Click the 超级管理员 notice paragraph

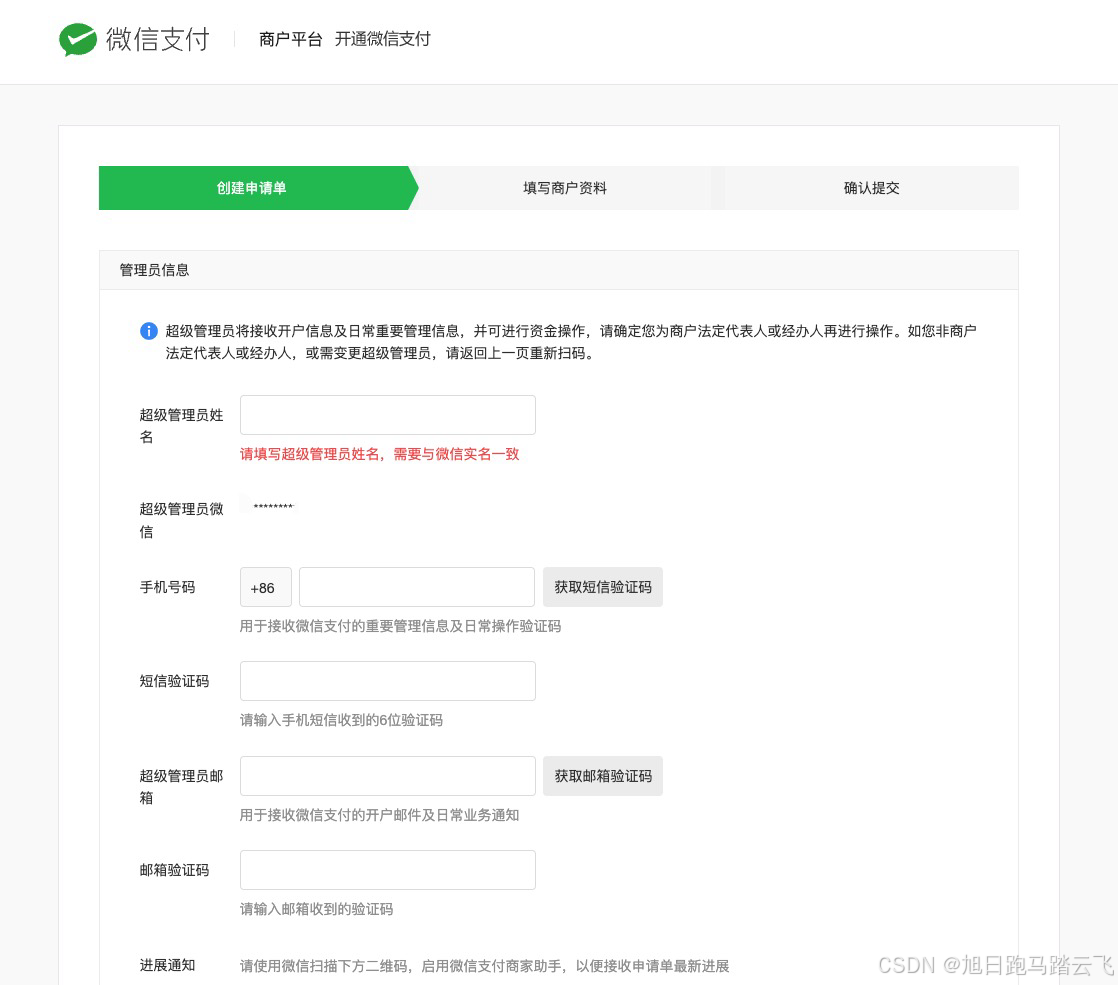pyautogui.click(x=571, y=342)
